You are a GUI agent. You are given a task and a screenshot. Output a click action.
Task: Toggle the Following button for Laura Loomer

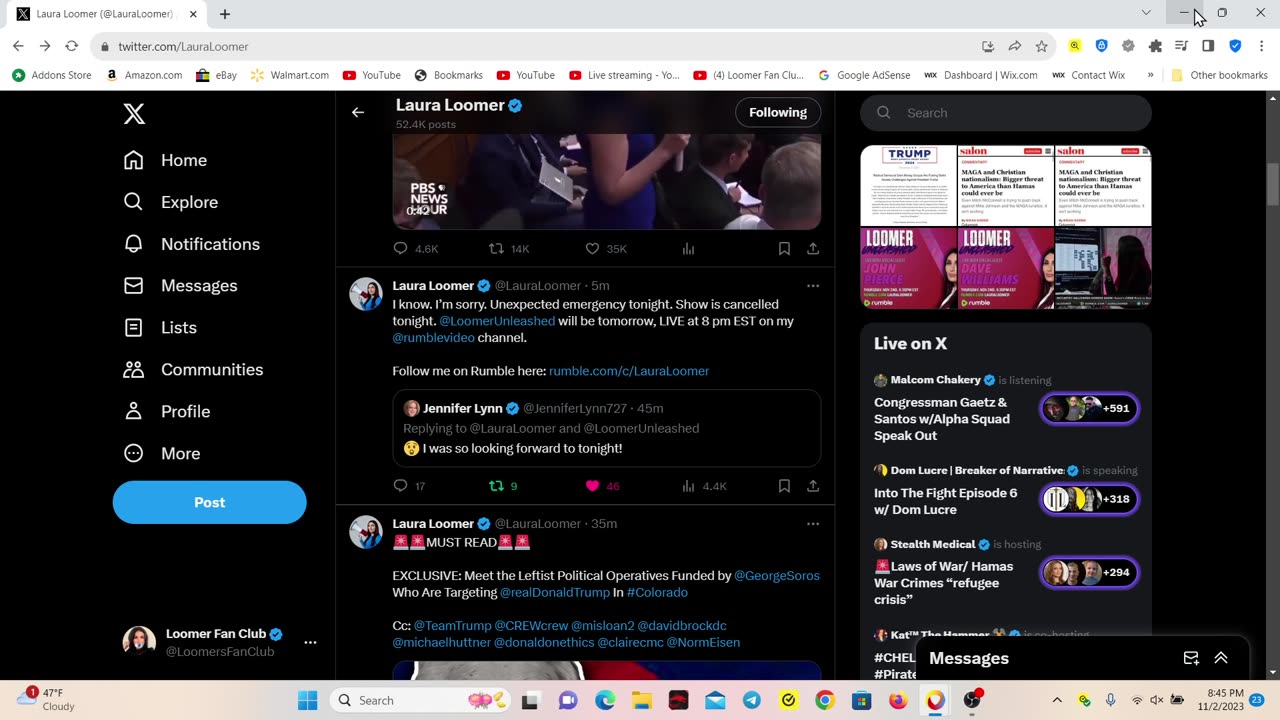pos(778,112)
